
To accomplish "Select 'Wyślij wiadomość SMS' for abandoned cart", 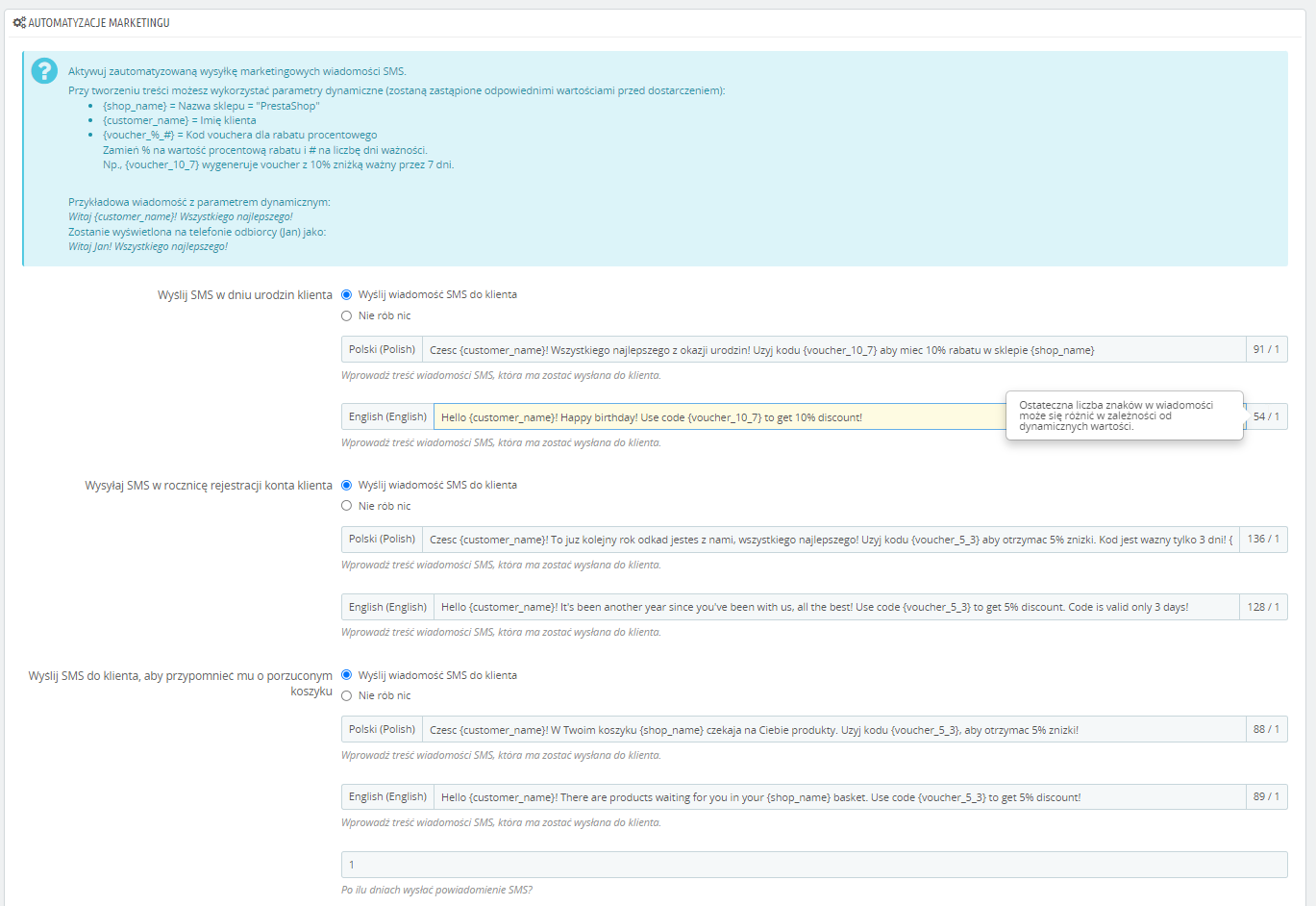I will (x=347, y=675).
